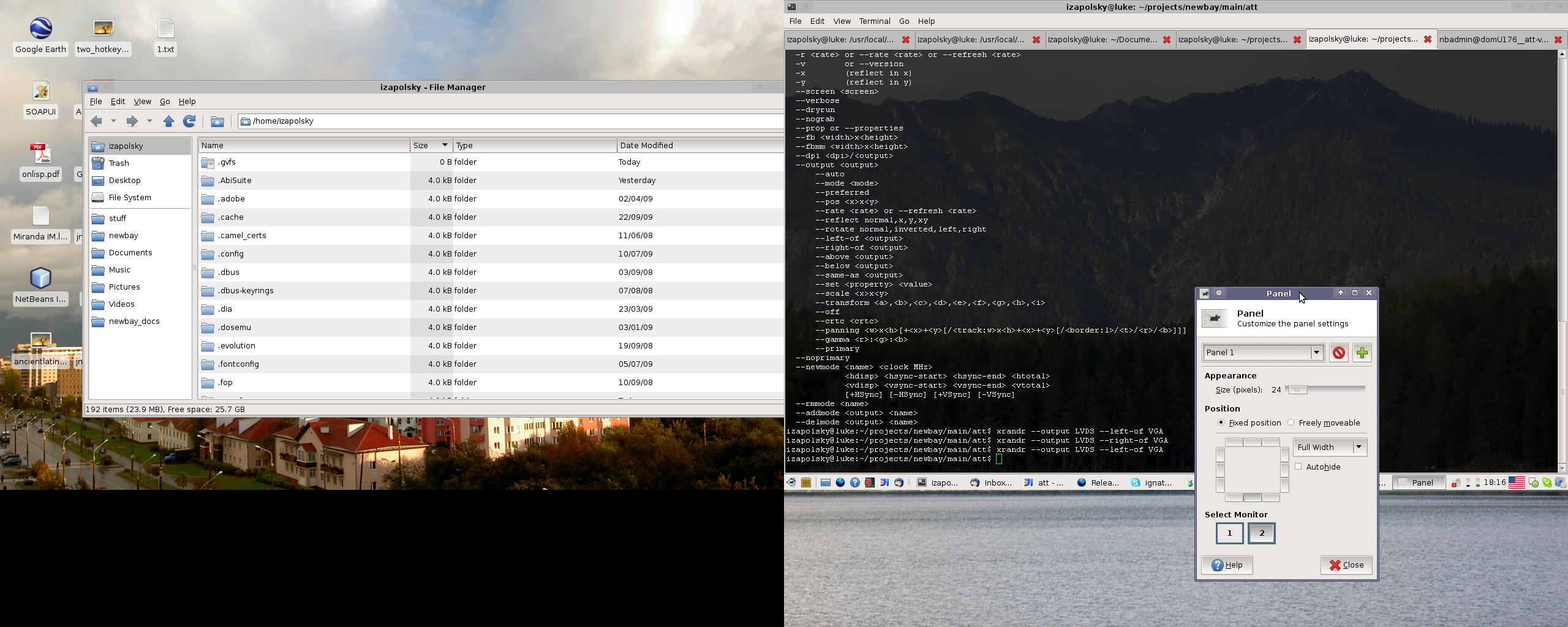Expand the Panel 1 dropdown

[1316, 353]
